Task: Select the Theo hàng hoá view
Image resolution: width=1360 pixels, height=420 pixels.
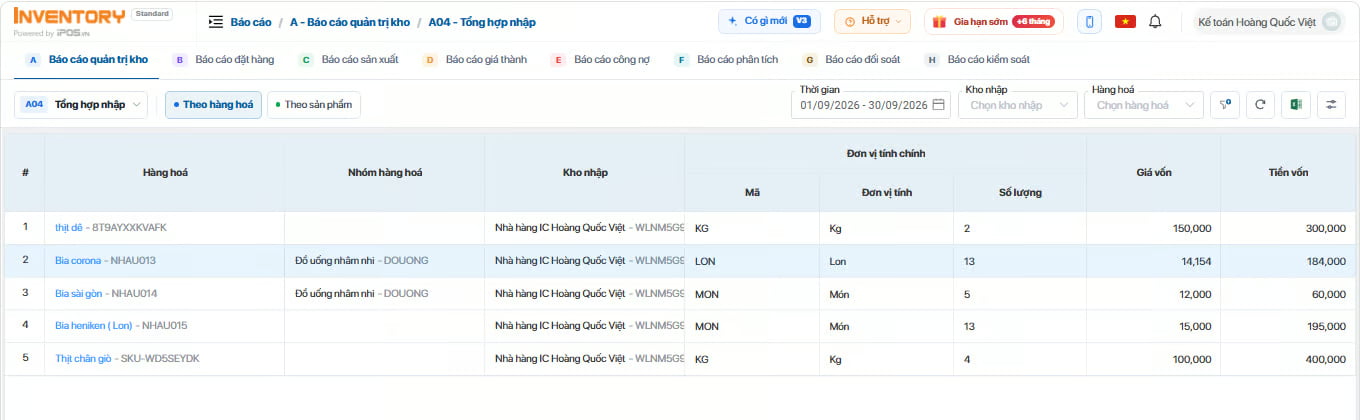Action: click(213, 104)
